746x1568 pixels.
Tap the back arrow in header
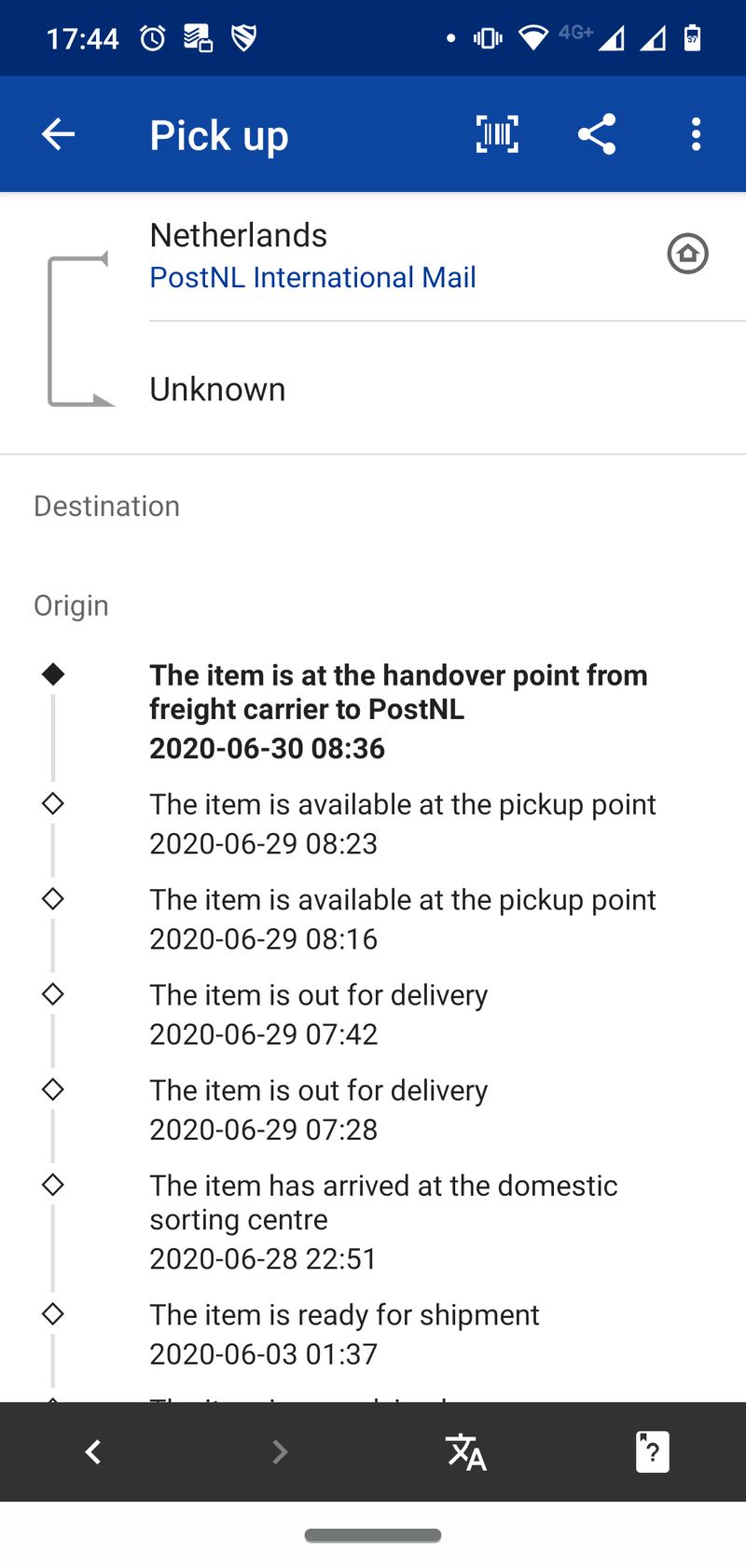(58, 134)
